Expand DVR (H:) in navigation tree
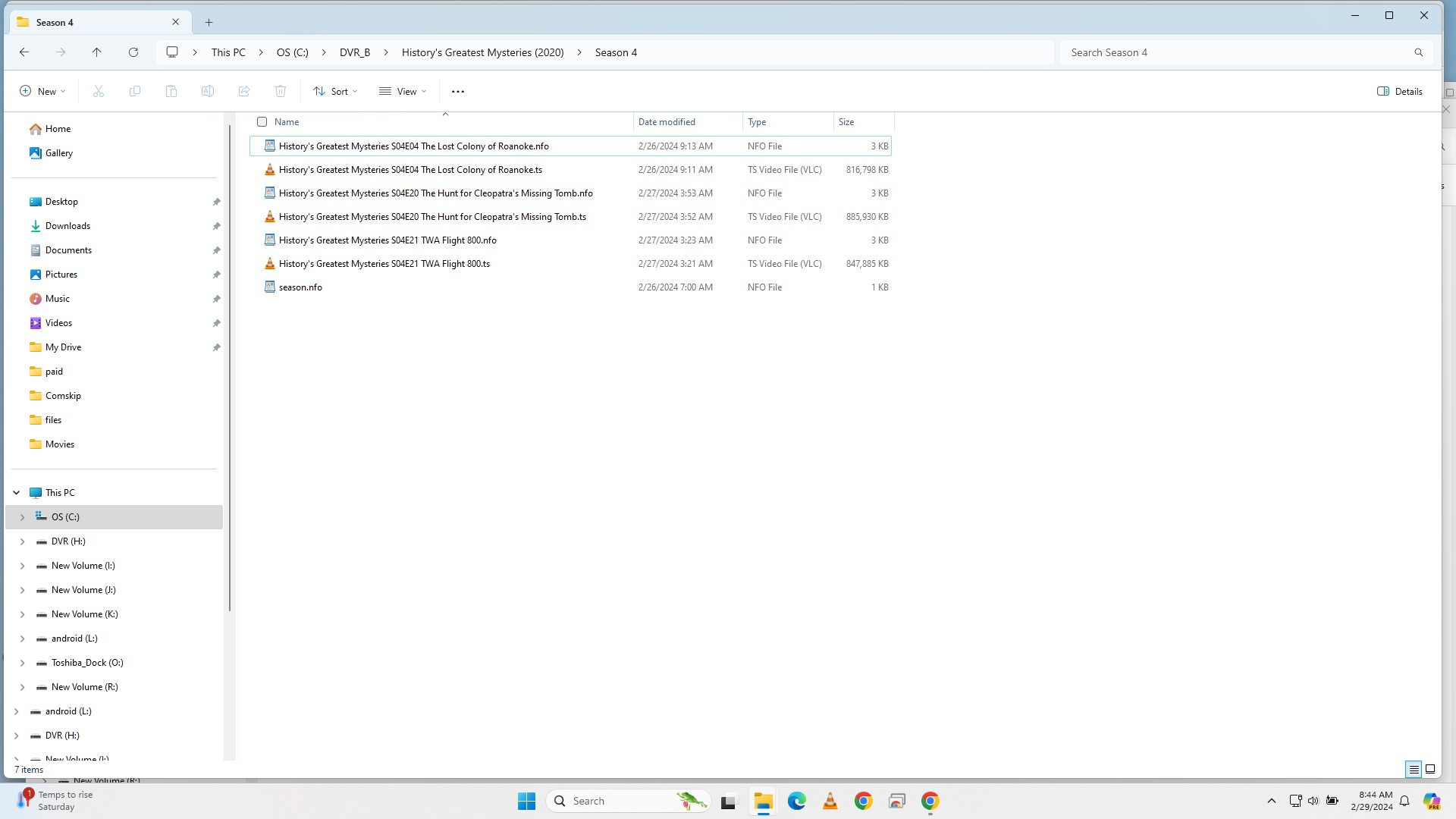 tap(22, 541)
